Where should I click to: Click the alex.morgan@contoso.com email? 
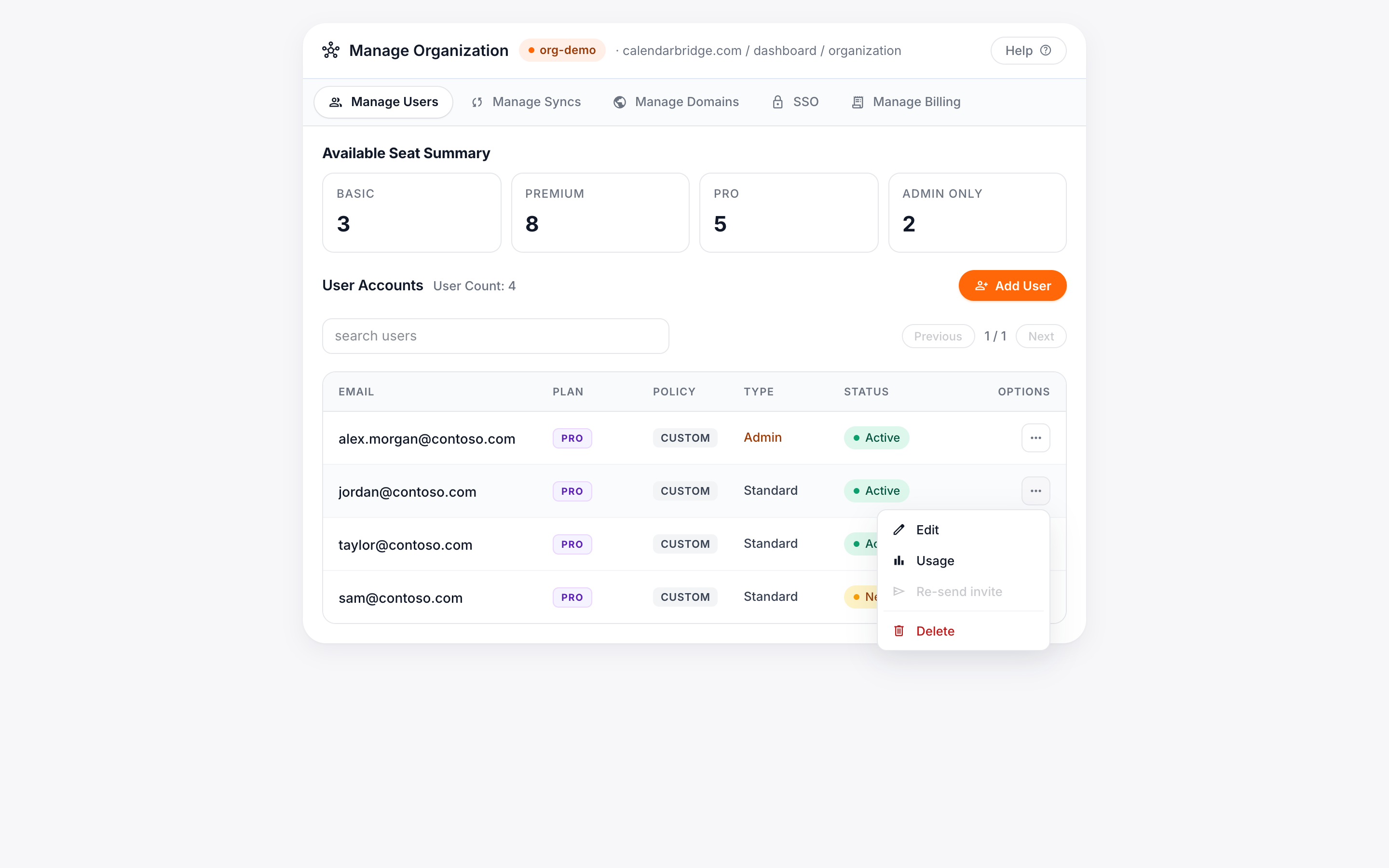pyautogui.click(x=426, y=439)
